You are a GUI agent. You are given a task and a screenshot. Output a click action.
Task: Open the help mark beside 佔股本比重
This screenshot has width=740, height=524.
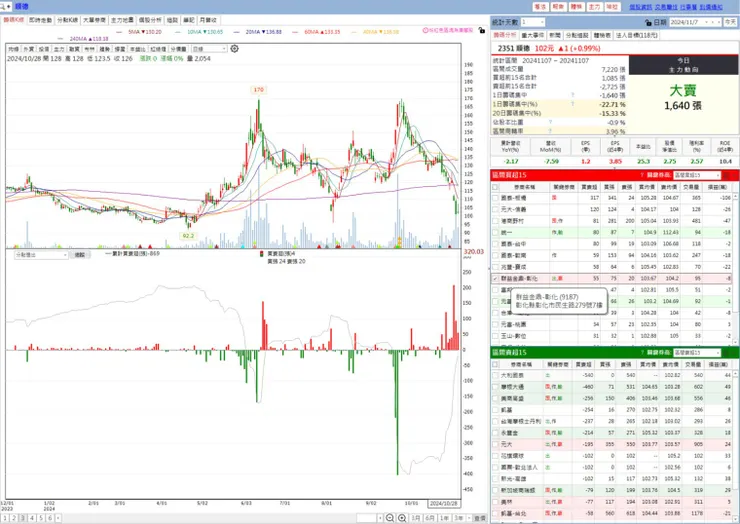550,122
